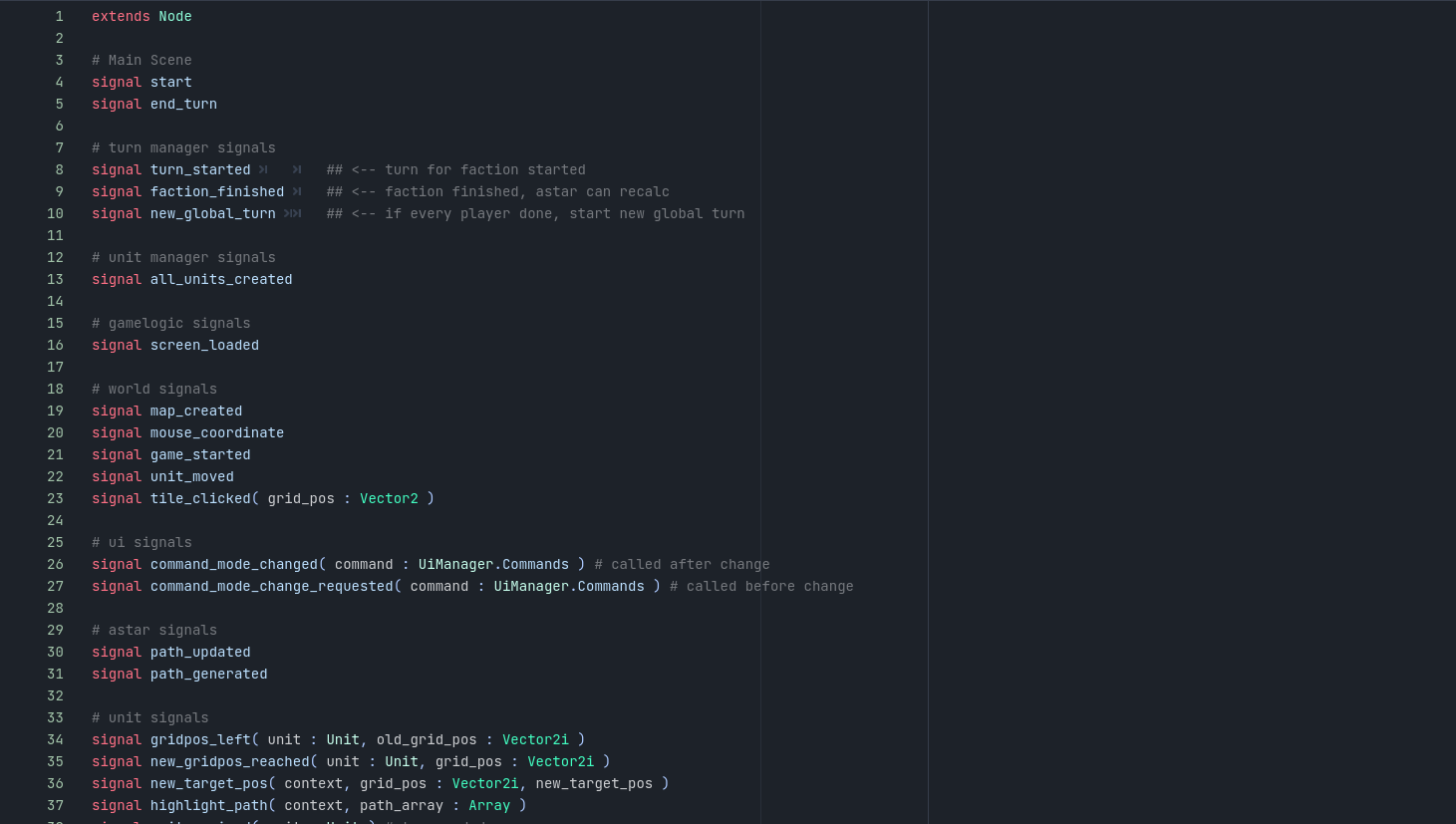Click the signal name "screen_loaded"
The height and width of the screenshot is (824, 1456).
pyautogui.click(x=204, y=345)
